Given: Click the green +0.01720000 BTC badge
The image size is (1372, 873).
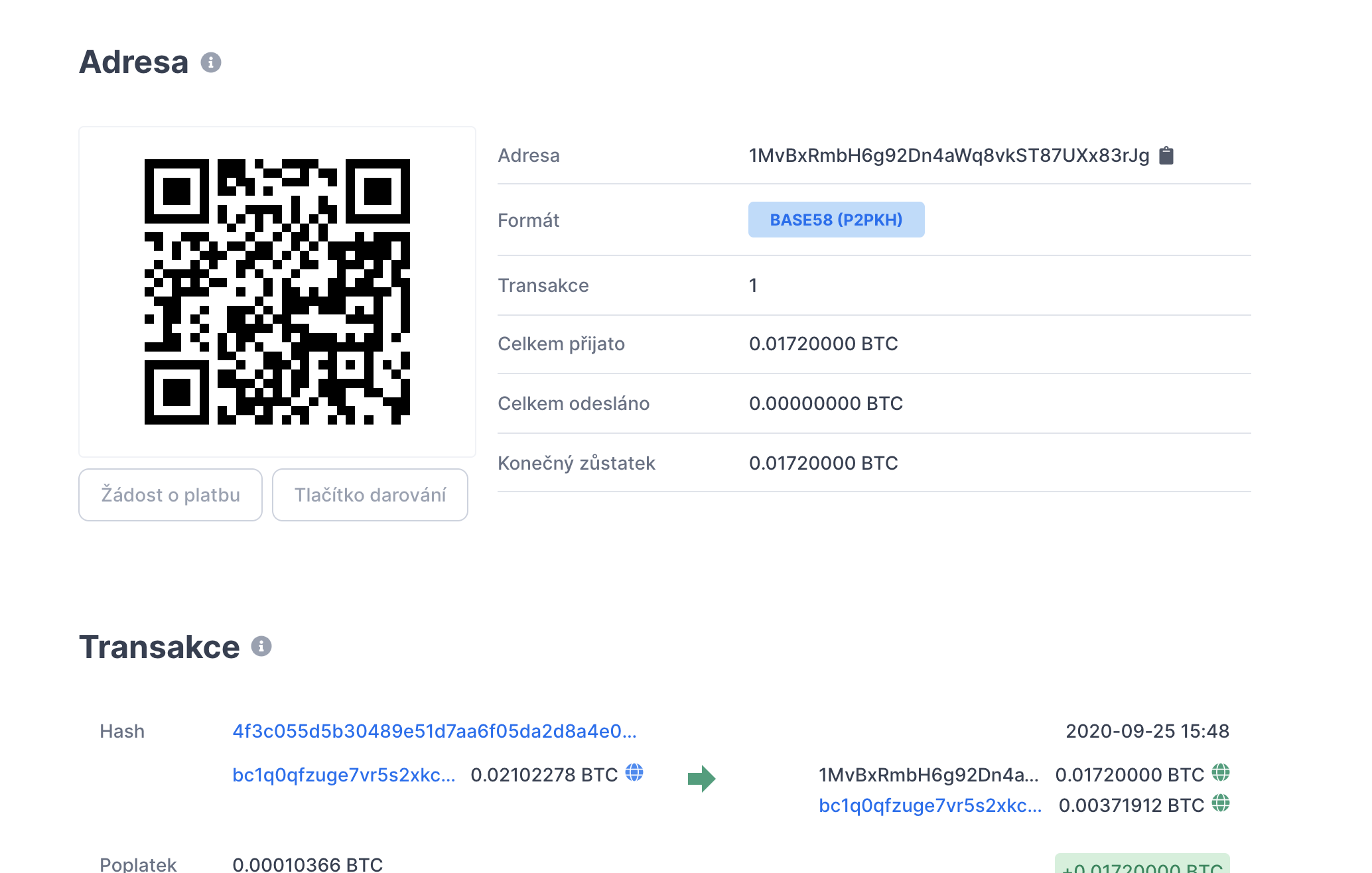Looking at the screenshot, I should 1142,865.
